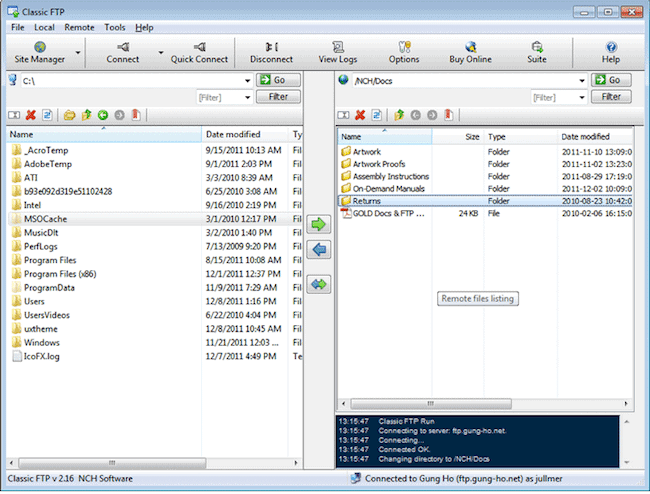The image size is (650, 494).
Task: Go up one folder in local pane
Action: [86, 115]
